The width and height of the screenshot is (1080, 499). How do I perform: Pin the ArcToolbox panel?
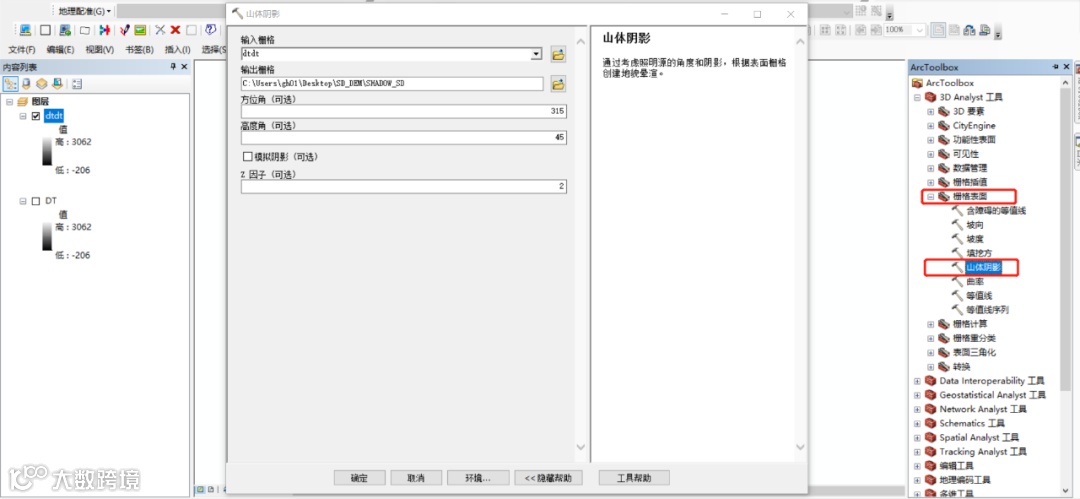[x=1056, y=67]
